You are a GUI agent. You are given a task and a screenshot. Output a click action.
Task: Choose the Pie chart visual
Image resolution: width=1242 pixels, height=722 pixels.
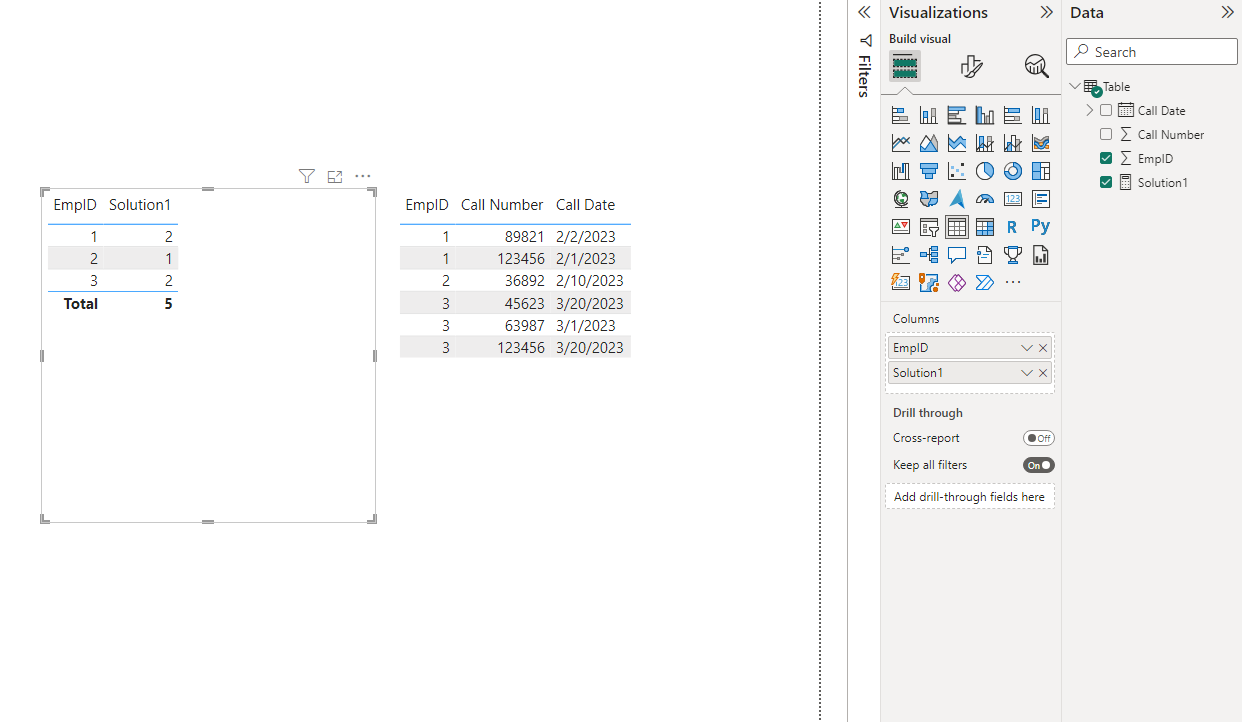coord(984,171)
